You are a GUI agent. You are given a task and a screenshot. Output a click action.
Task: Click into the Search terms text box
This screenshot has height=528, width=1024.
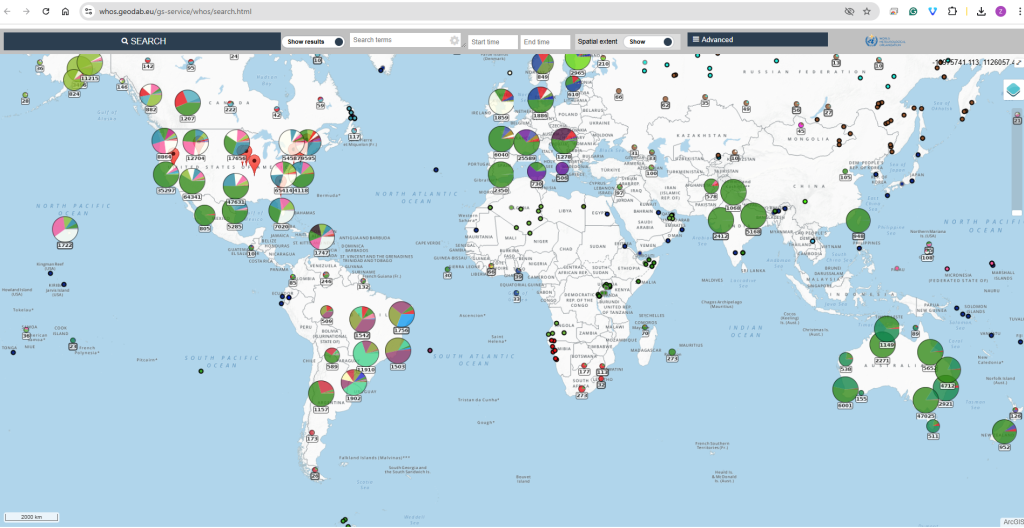pyautogui.click(x=398, y=41)
